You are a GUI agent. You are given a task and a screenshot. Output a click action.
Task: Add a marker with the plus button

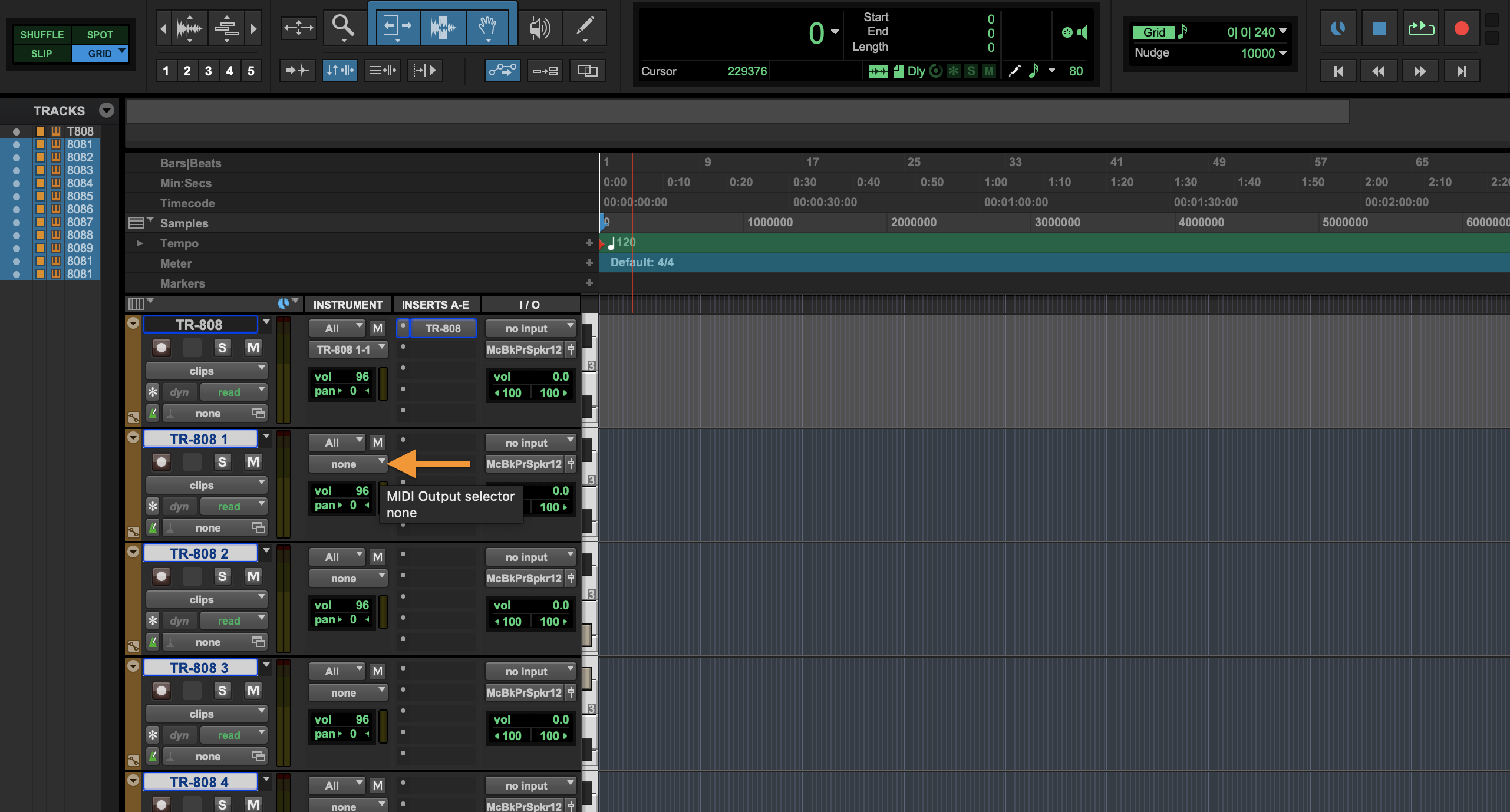(589, 283)
